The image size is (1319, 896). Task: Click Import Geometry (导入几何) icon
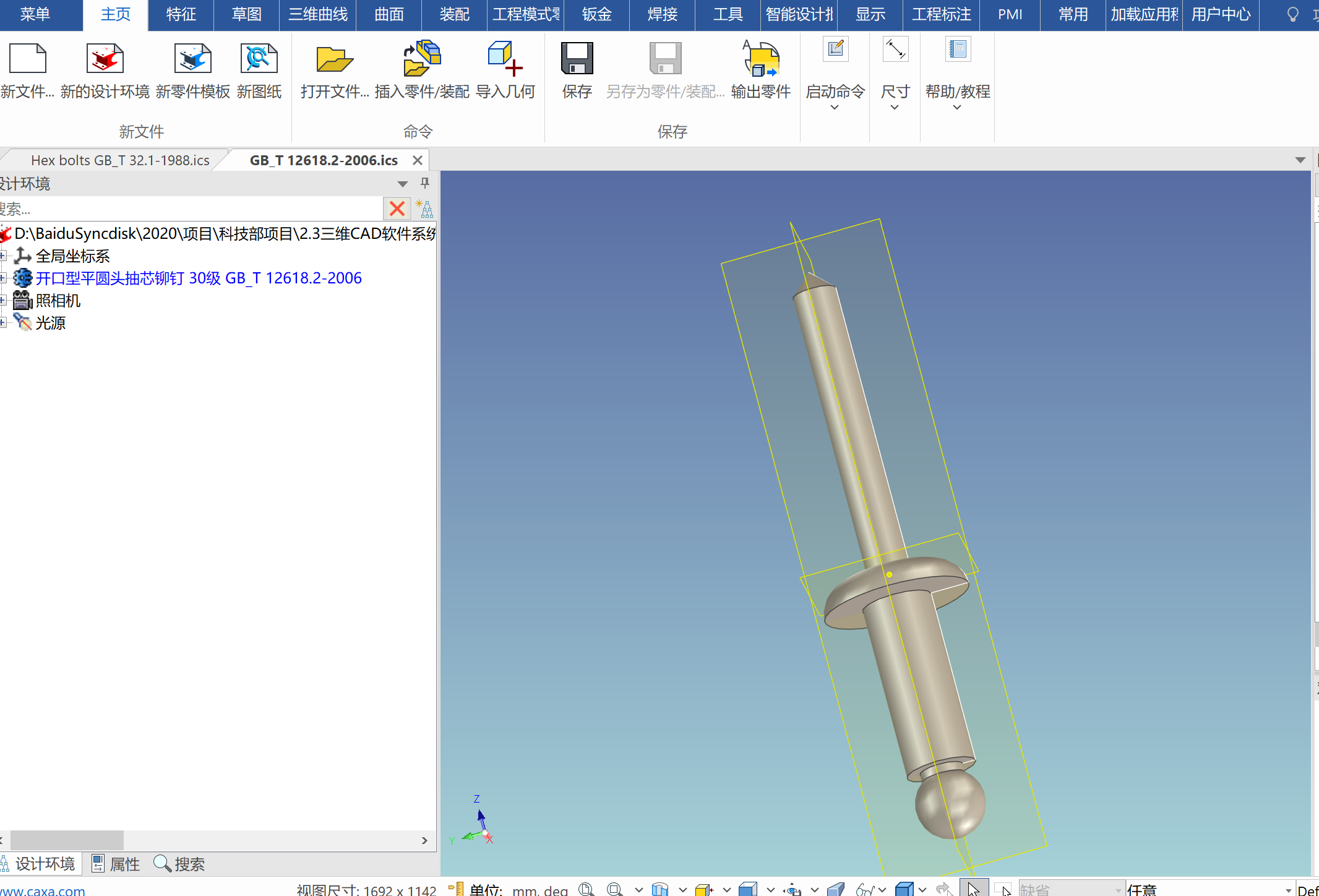click(505, 59)
